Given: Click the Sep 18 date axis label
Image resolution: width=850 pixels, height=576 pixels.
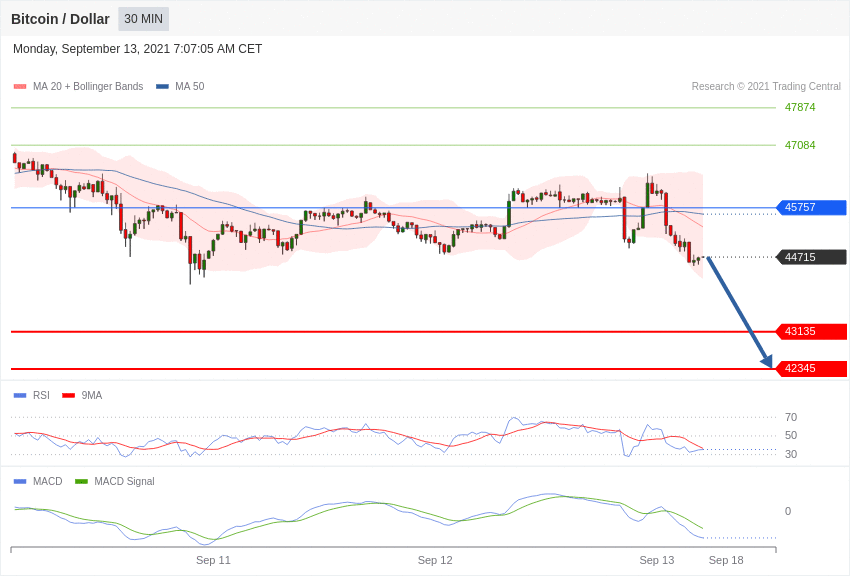Looking at the screenshot, I should point(726,560).
